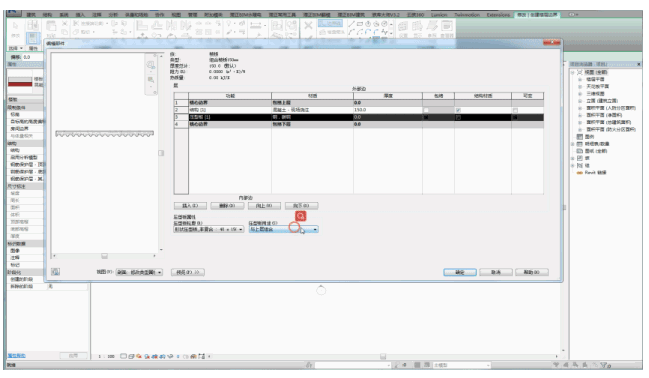649x378 pixels.
Task: Click the drawing area horizontal scrollbar thumb
Action: click(383, 356)
